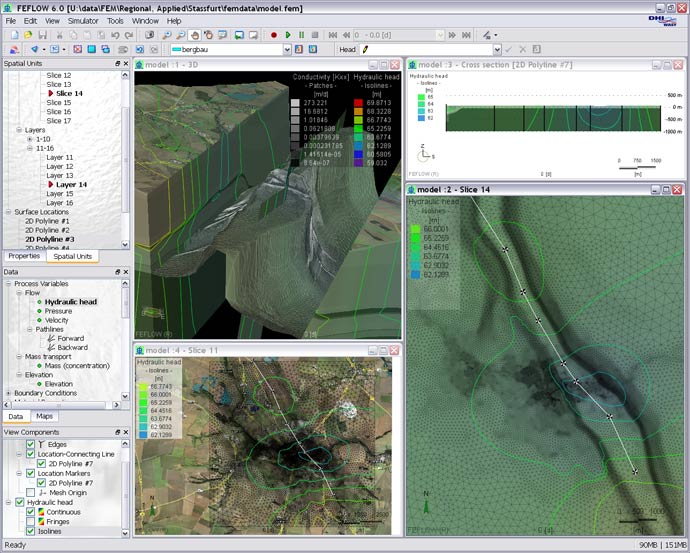Open the File menu
The width and height of the screenshot is (690, 553).
(x=11, y=21)
